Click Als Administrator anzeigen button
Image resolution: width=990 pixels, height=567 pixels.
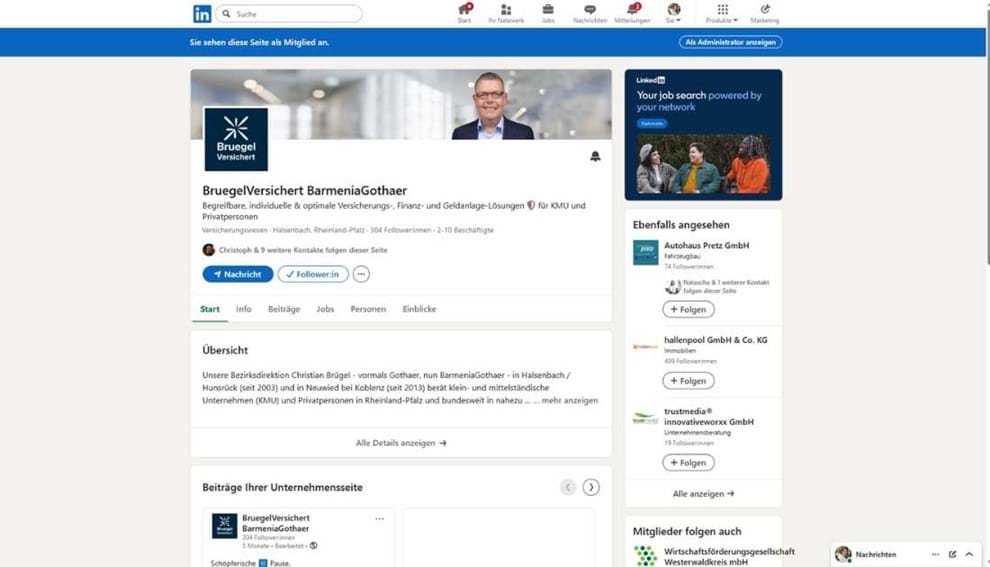tap(731, 42)
